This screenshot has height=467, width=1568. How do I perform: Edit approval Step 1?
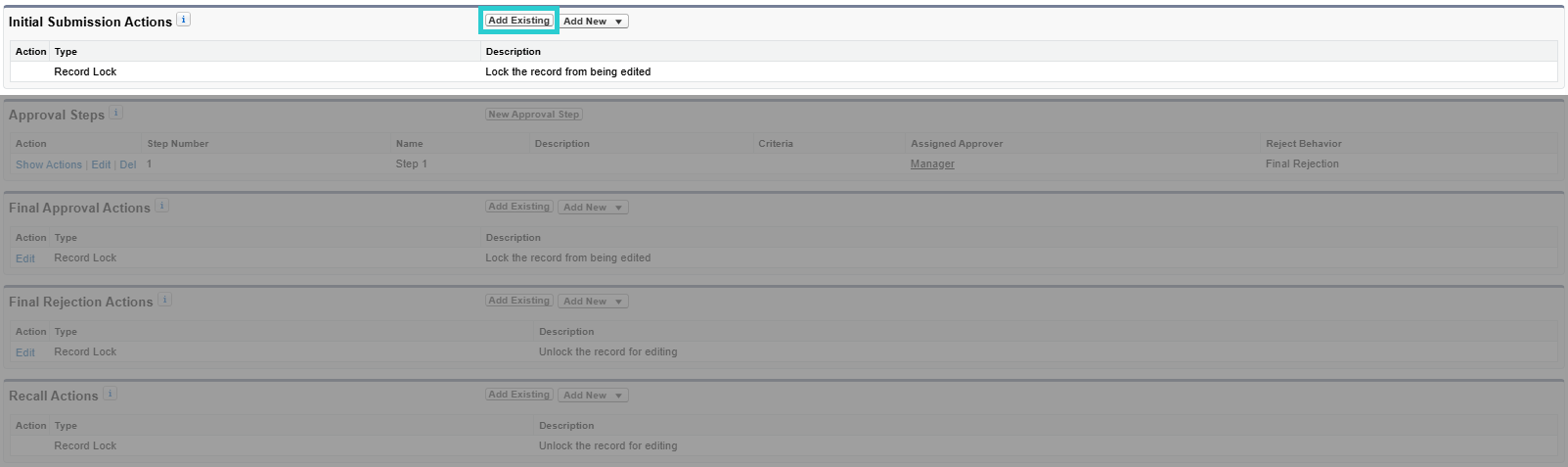tap(101, 164)
